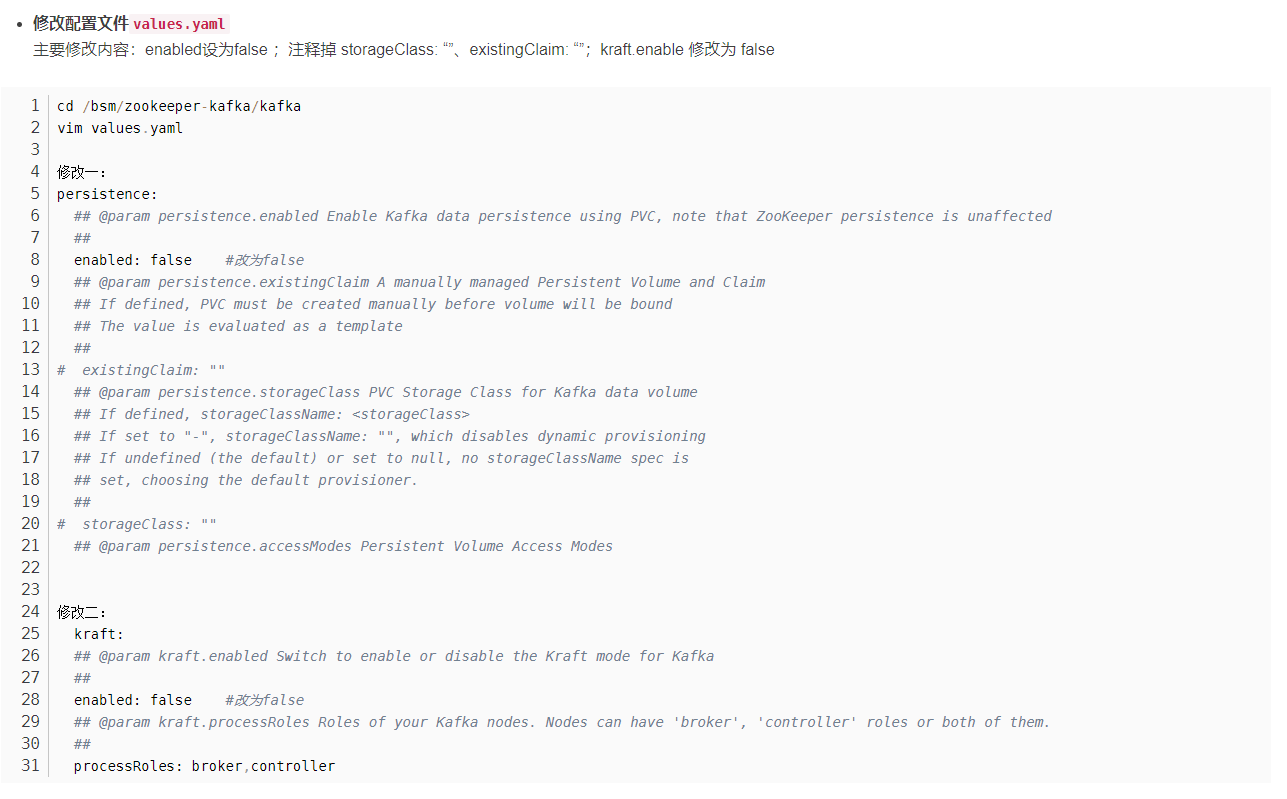Click the vim values.yaml command line
Image resolution: width=1287 pixels, height=799 pixels.
click(120, 128)
